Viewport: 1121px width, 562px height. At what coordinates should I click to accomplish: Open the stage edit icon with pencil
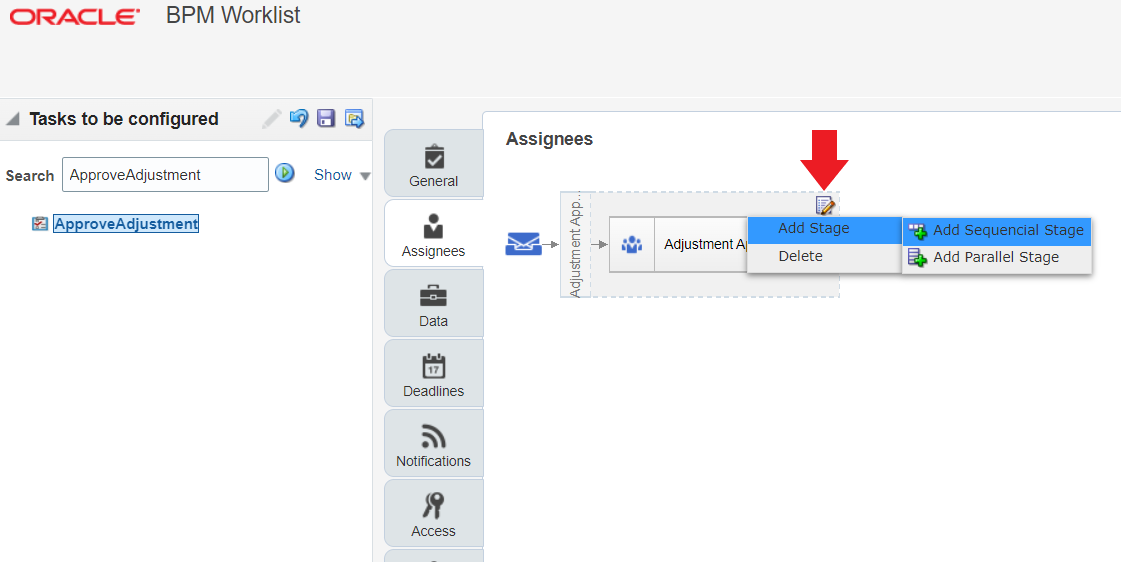[825, 206]
